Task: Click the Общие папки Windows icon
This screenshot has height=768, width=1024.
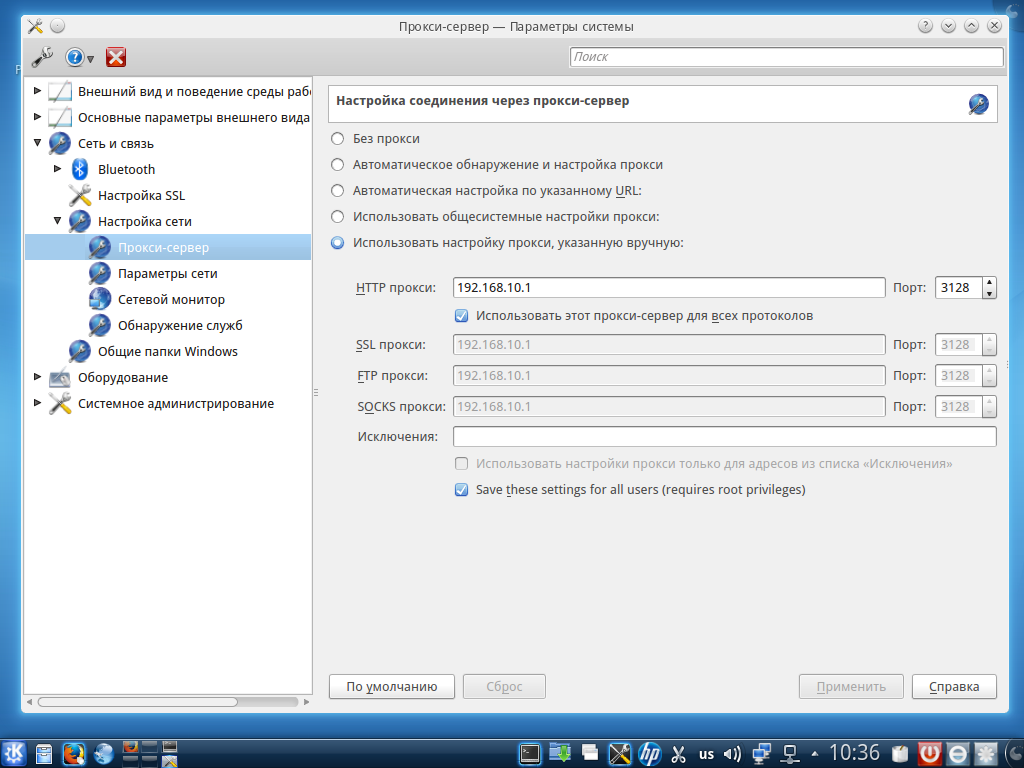Action: click(x=80, y=351)
